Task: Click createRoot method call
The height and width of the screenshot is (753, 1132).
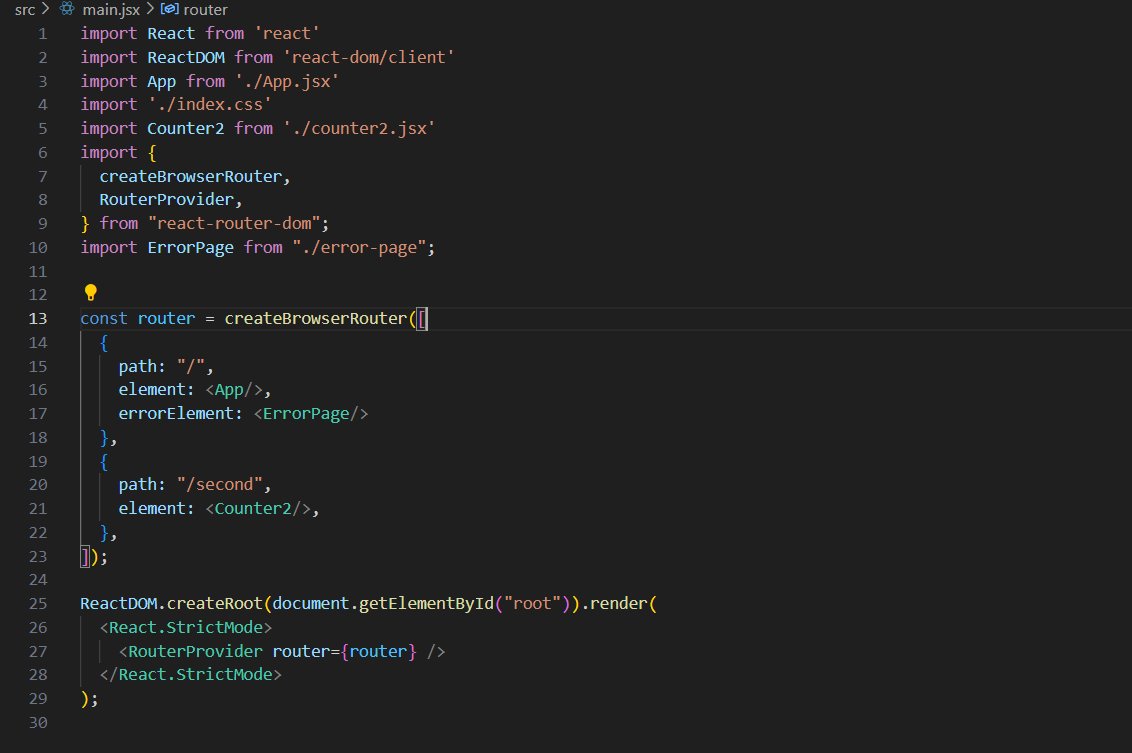Action: pos(214,604)
